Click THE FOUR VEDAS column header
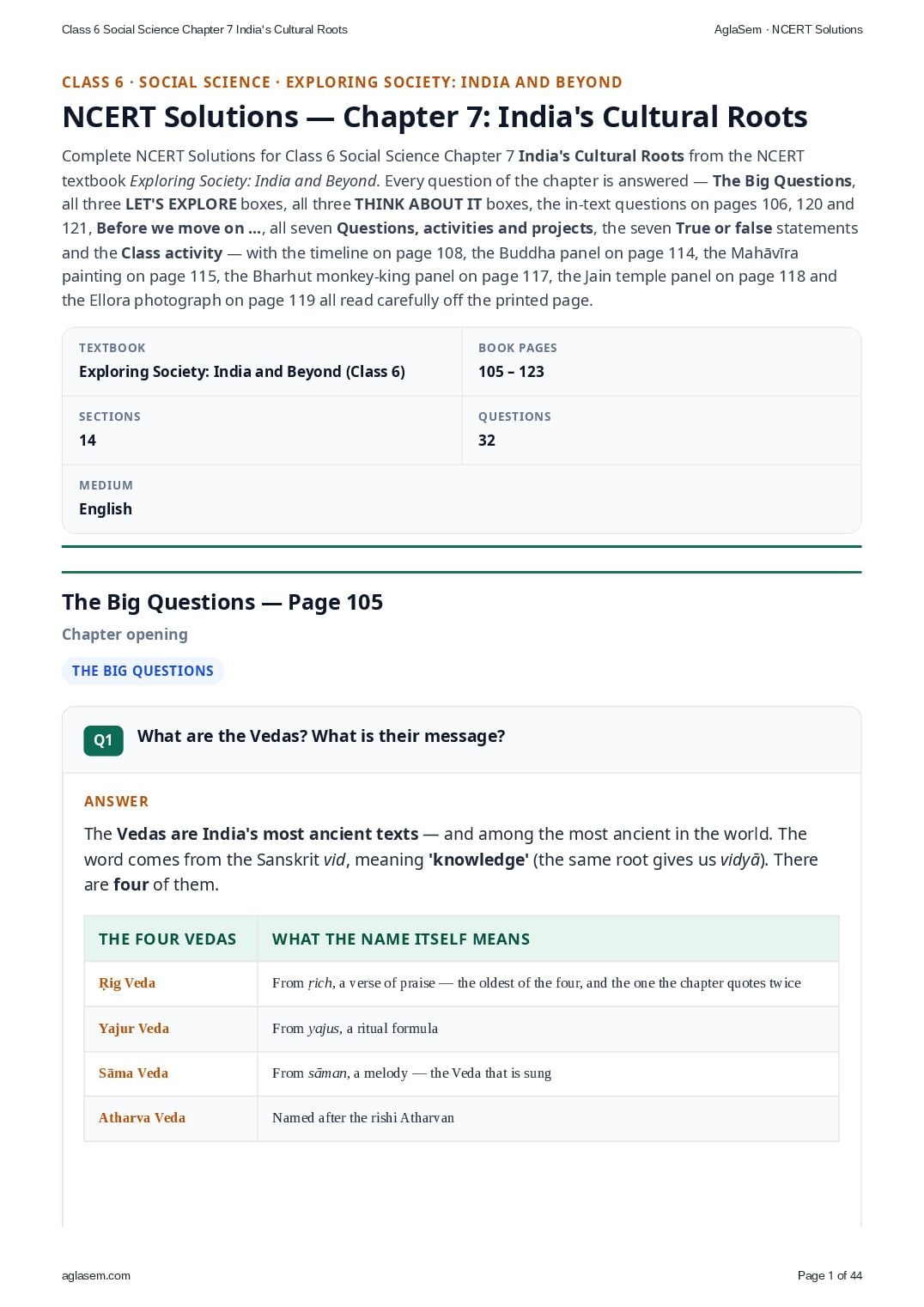Image resolution: width=924 pixels, height=1307 pixels. tap(167, 939)
